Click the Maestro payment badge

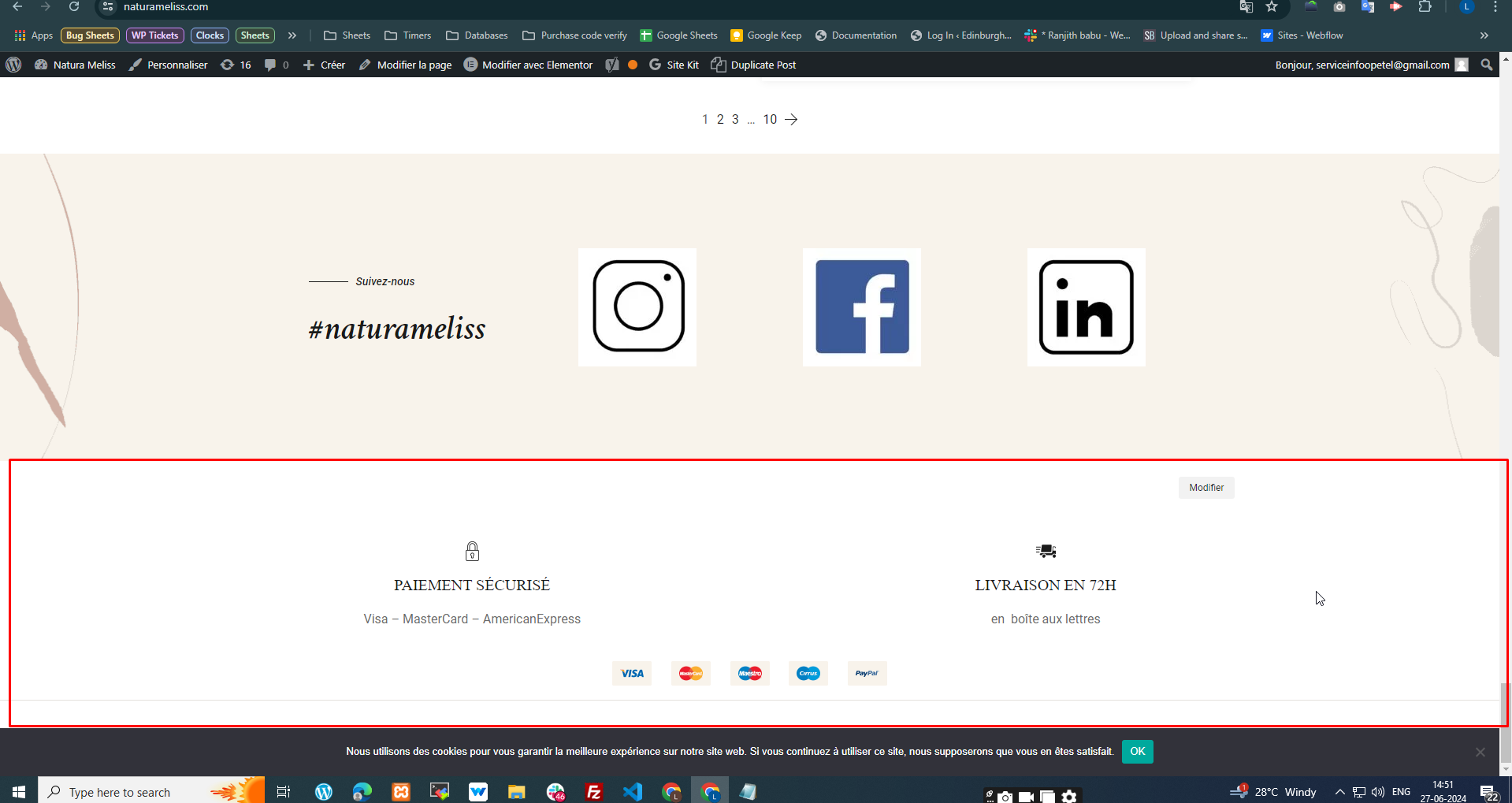tap(750, 673)
